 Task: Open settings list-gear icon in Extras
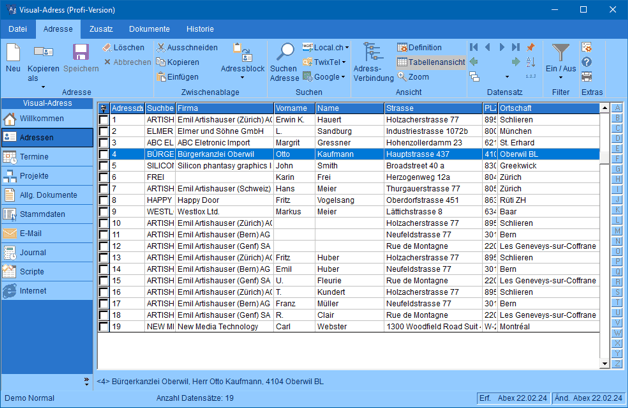tap(587, 47)
